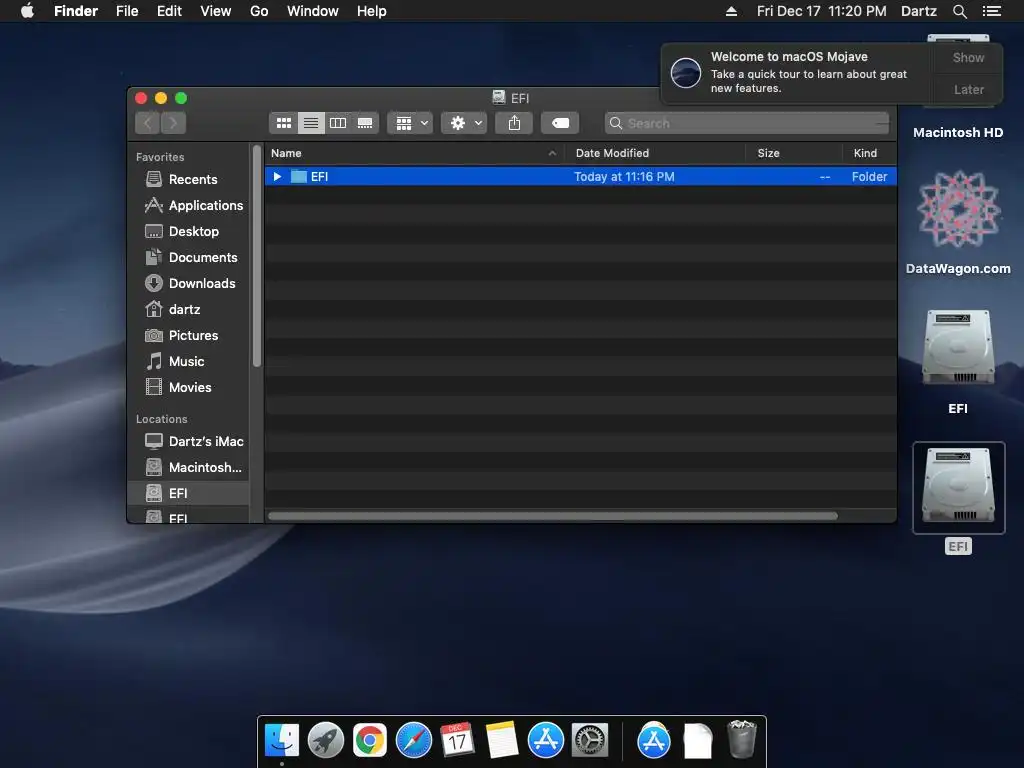Click the eject icon in menu bar

pyautogui.click(x=731, y=11)
